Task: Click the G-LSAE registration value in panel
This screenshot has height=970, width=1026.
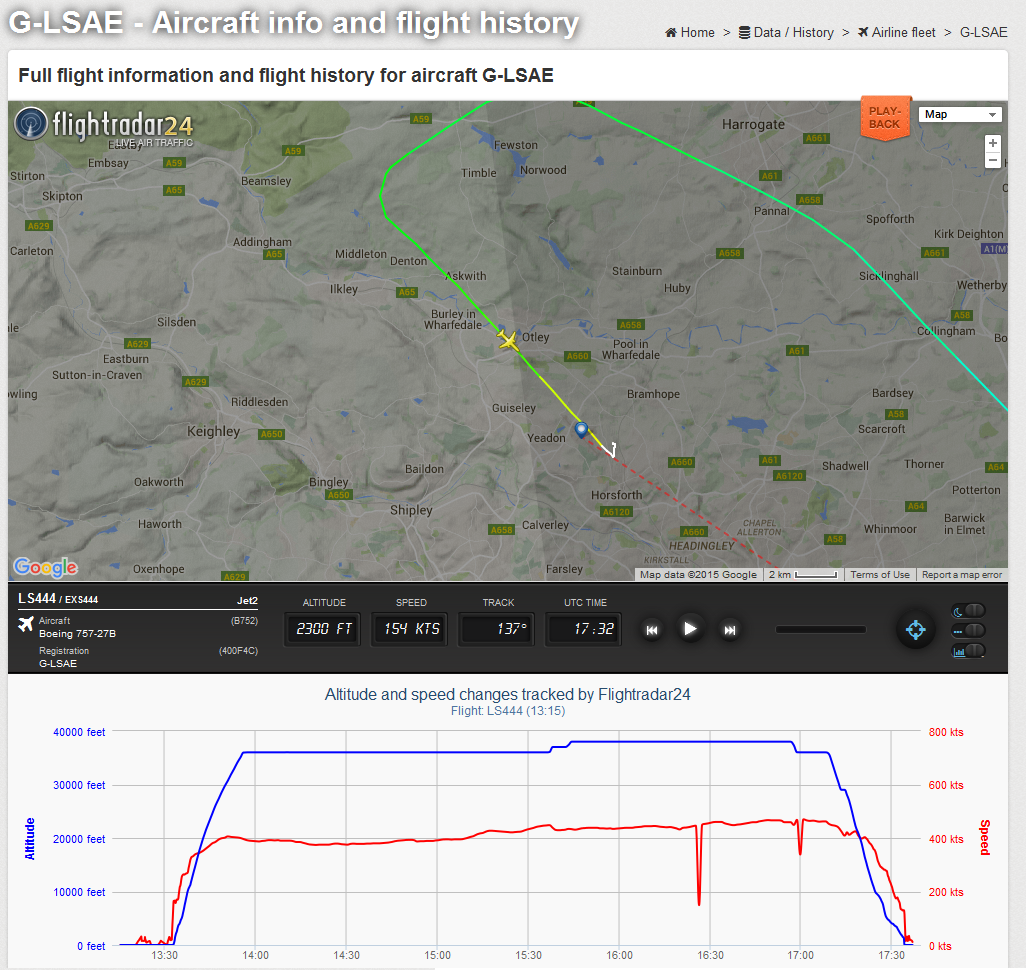Action: 58,663
